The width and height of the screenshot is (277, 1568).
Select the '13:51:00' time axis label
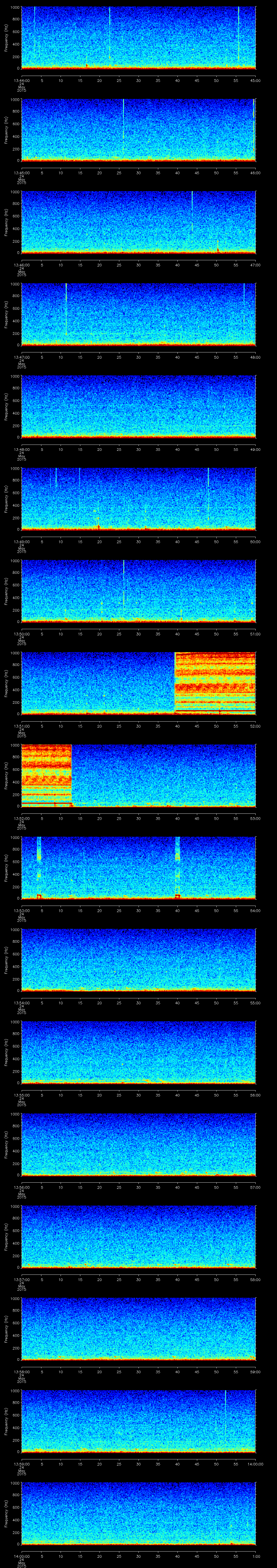[x=21, y=726]
